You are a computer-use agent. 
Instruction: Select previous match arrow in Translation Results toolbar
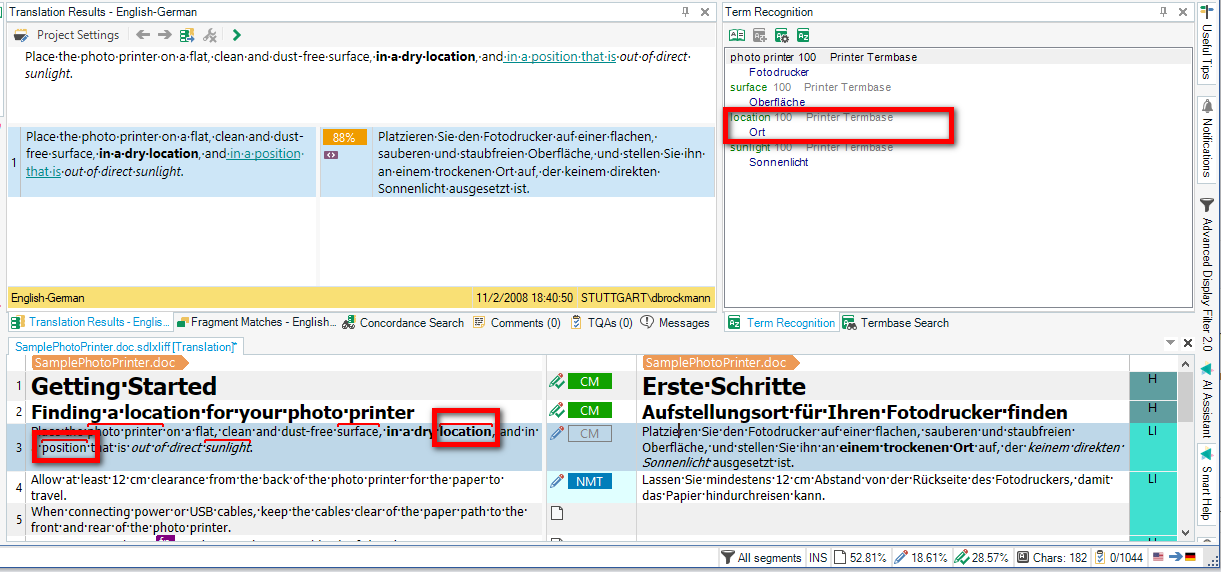143,35
